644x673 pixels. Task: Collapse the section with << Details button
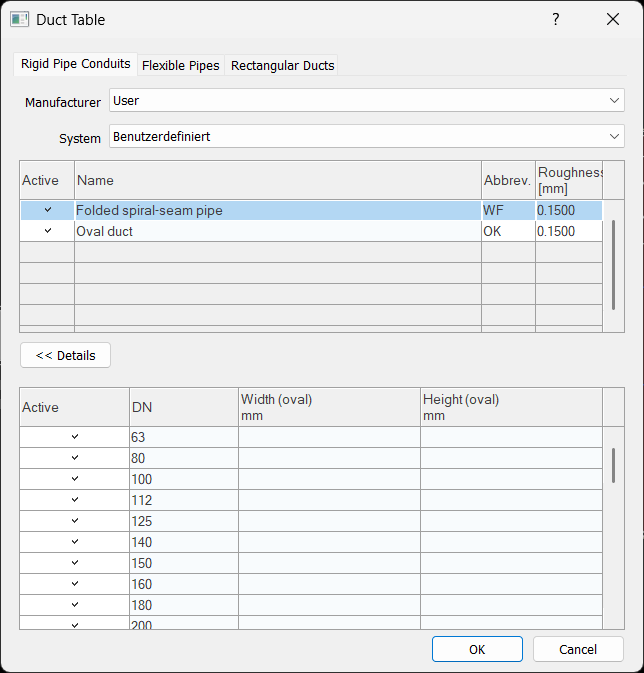pos(65,355)
